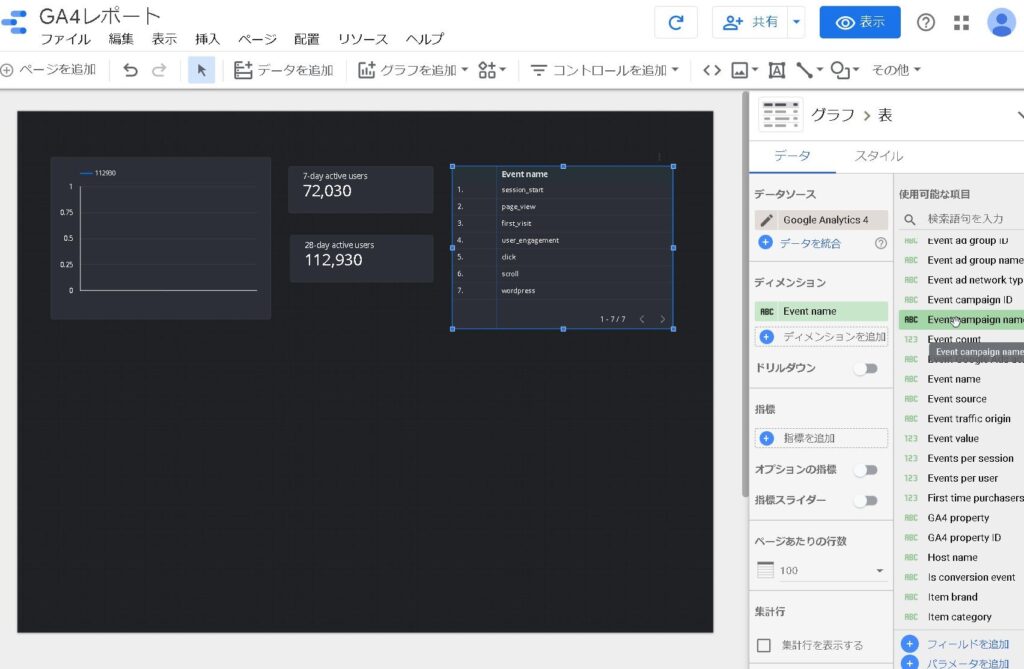Click the refresh data icon
This screenshot has height=669, width=1024.
click(x=676, y=22)
